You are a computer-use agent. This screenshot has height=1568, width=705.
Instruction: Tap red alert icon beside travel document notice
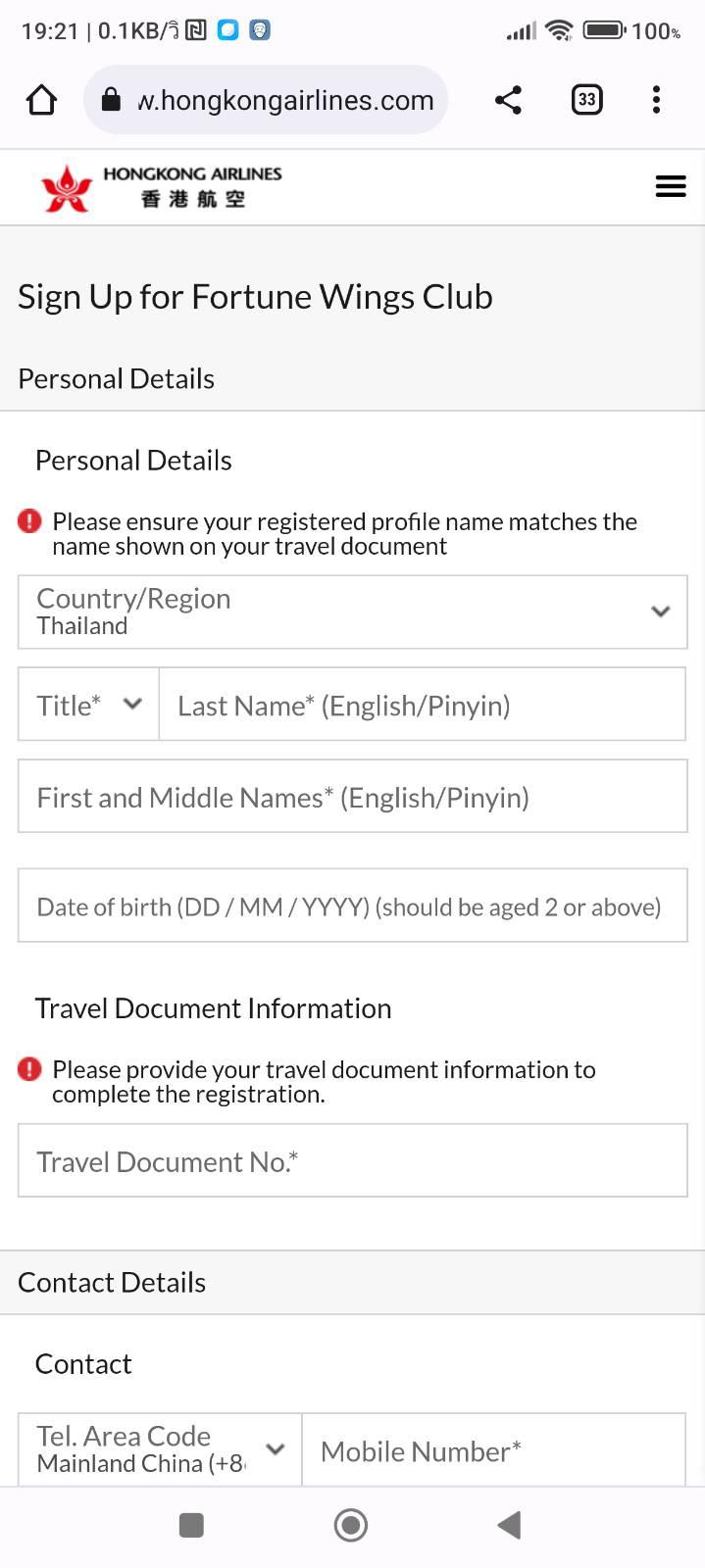click(30, 1069)
